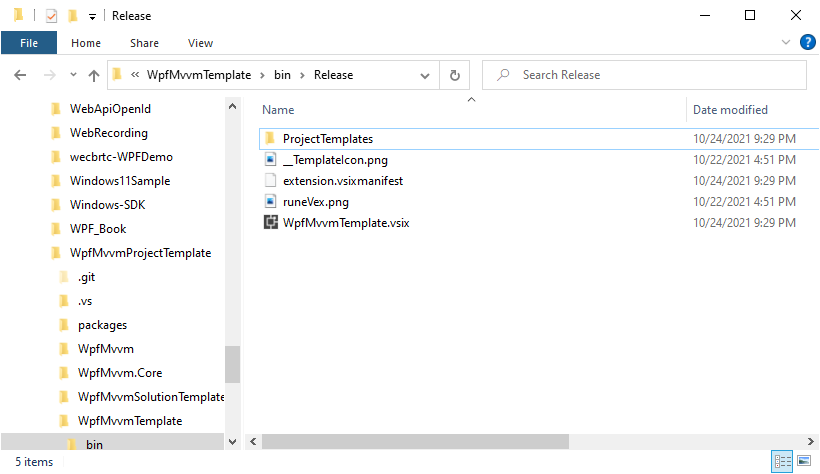The height and width of the screenshot is (474, 820).
Task: Select the bin folder in the tree
Action: tap(94, 445)
